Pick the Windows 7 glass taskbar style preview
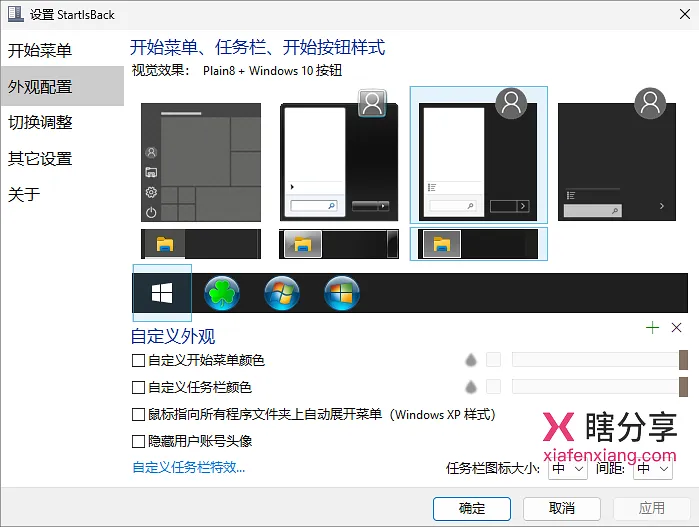 tap(339, 244)
